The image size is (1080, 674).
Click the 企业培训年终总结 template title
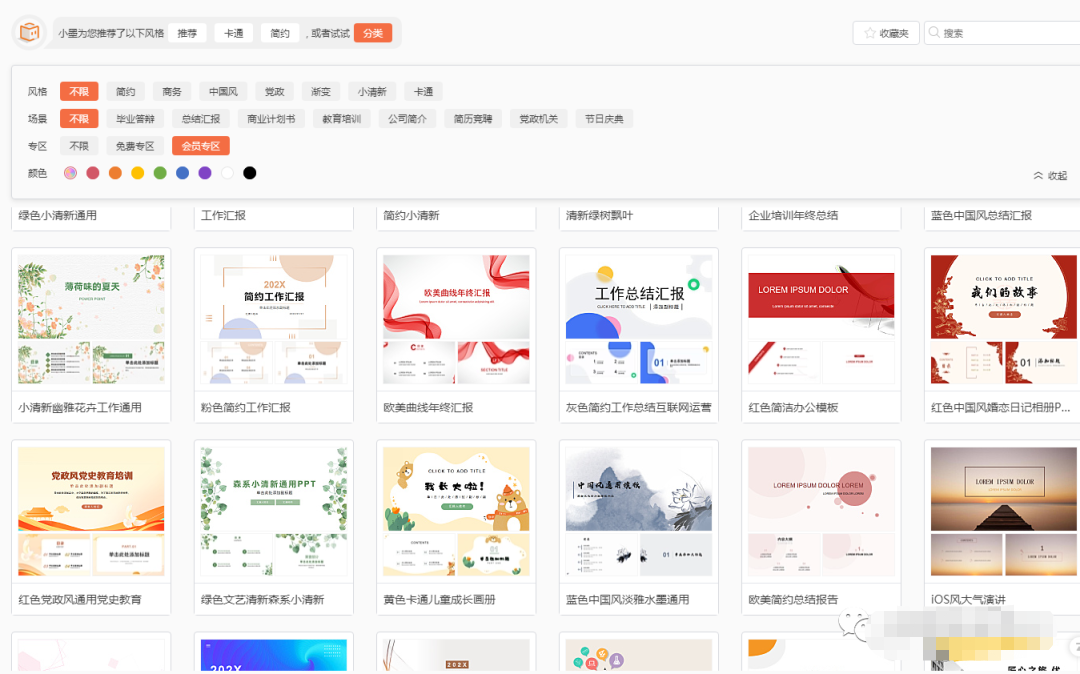793,215
